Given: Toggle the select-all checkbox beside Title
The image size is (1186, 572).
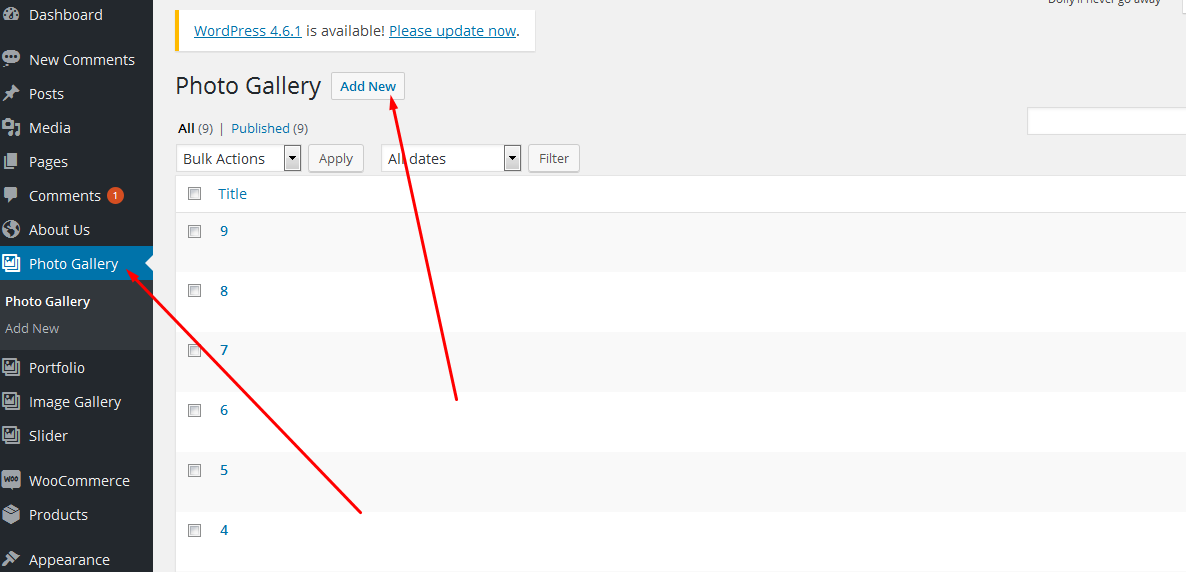Looking at the screenshot, I should (194, 194).
